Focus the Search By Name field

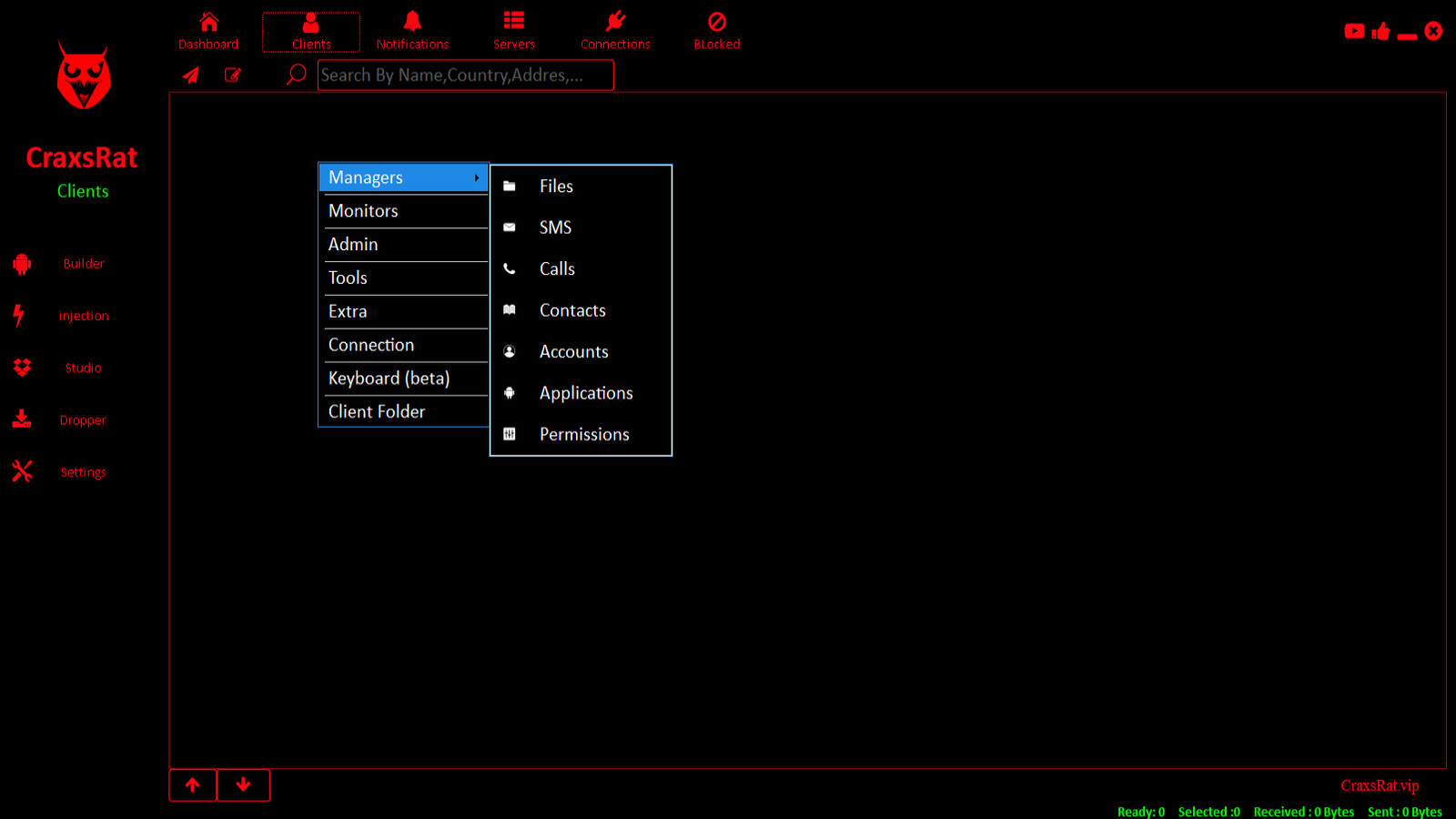click(x=466, y=76)
